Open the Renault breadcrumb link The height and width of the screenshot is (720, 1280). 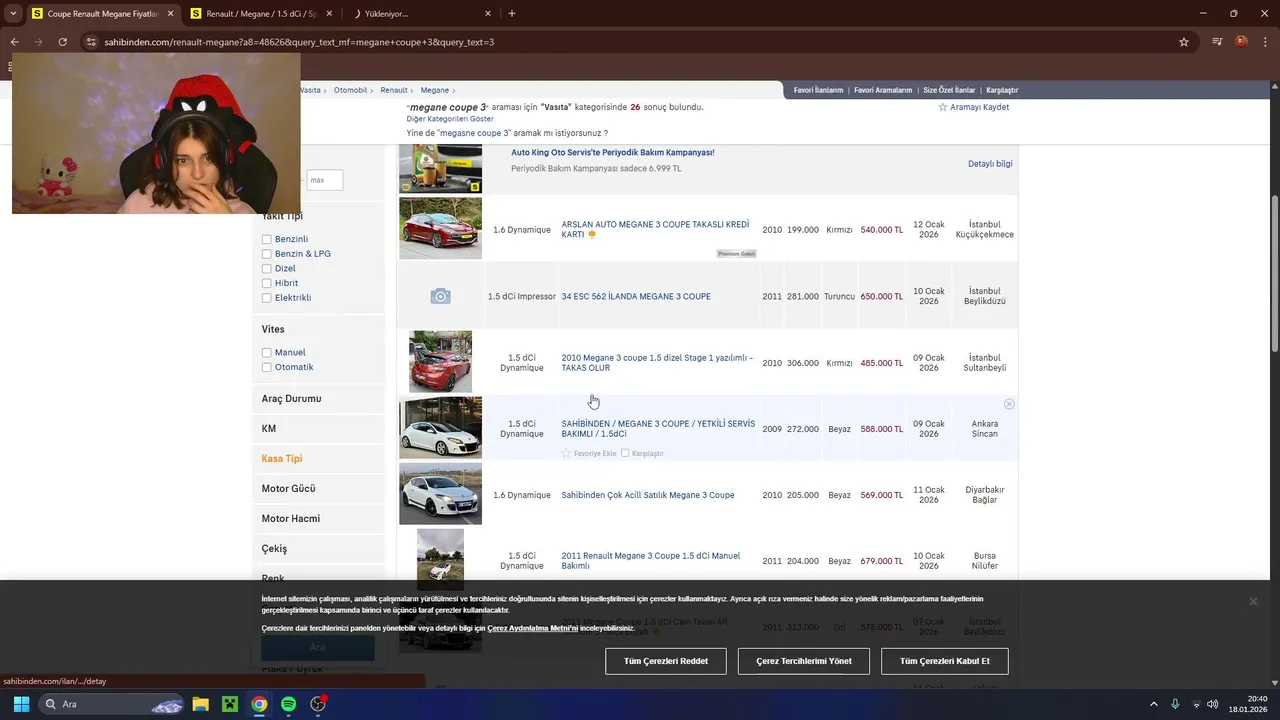pyautogui.click(x=394, y=90)
